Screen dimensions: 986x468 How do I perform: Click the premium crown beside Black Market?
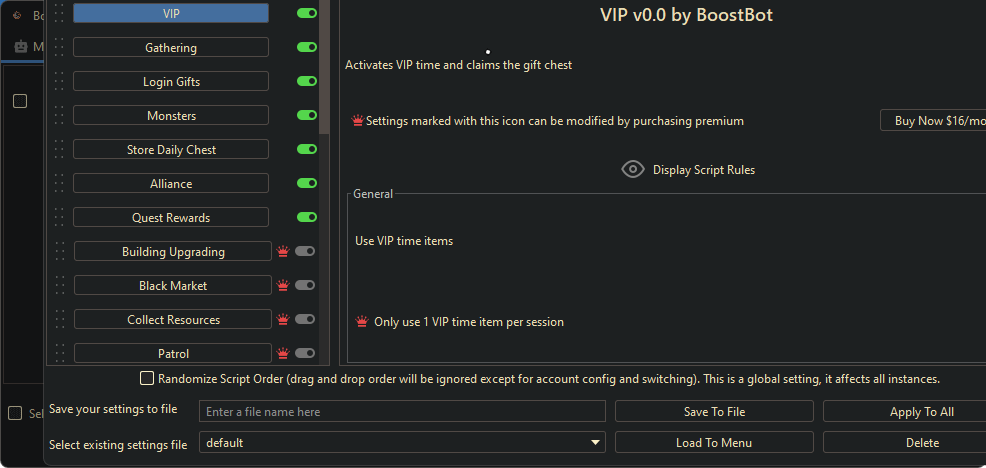coord(283,286)
